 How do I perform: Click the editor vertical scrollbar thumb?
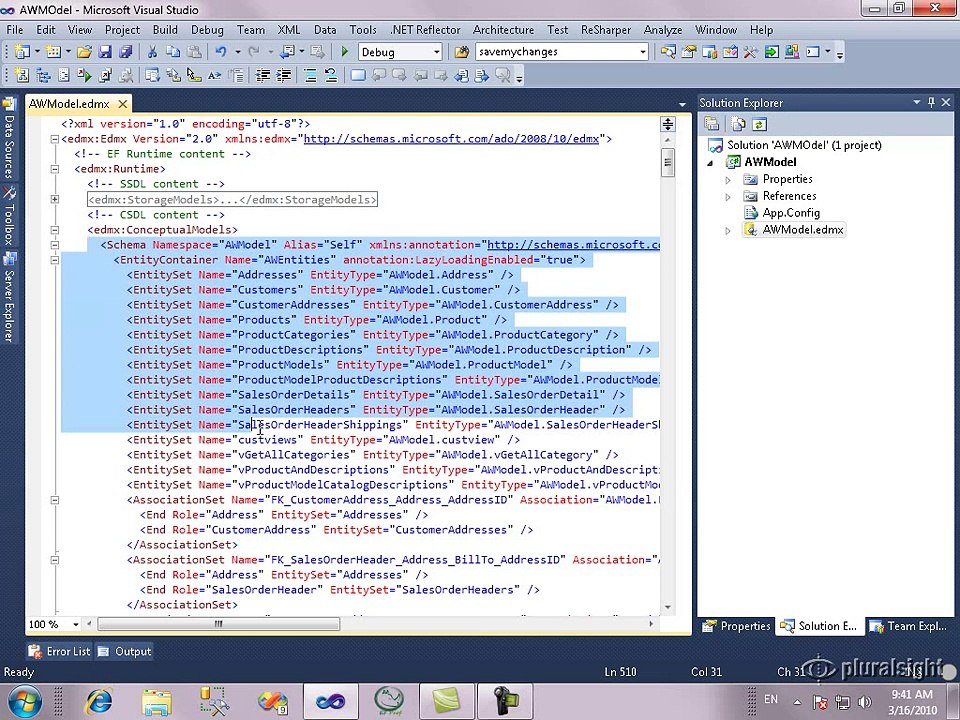pos(668,163)
